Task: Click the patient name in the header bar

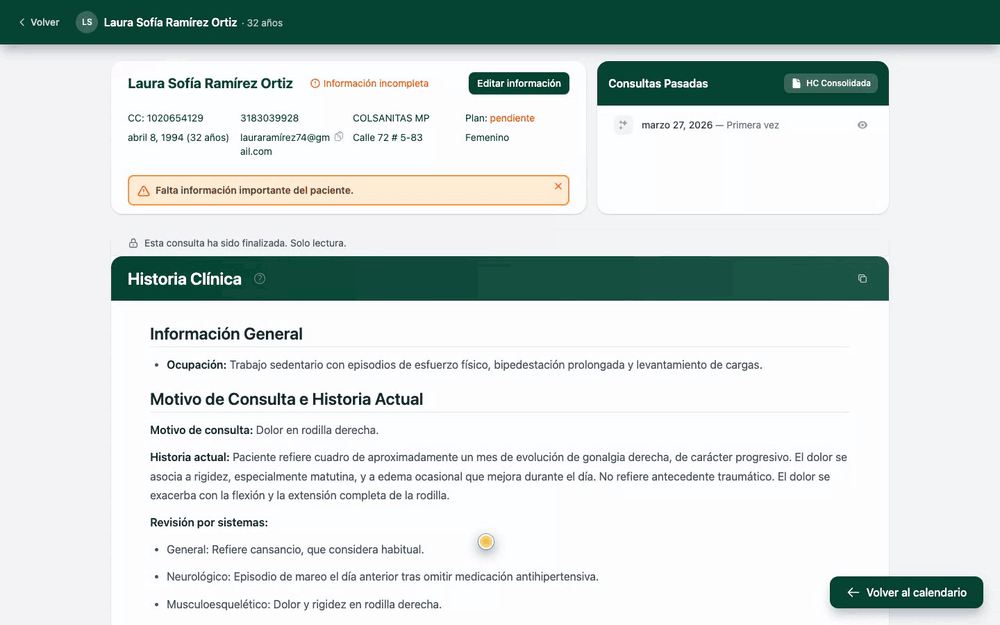Action: (x=170, y=22)
